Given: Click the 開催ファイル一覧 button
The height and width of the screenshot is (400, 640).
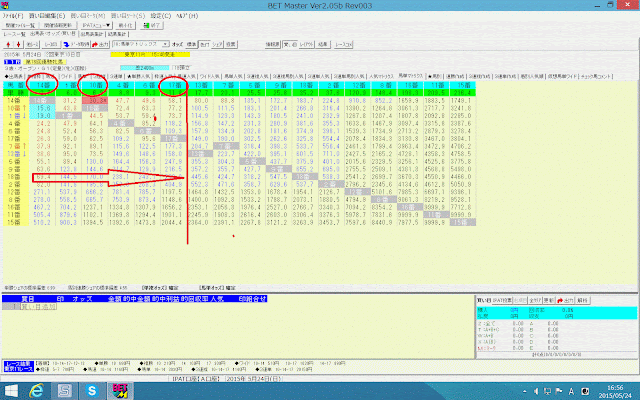Looking at the screenshot, I should click(x=22, y=25).
